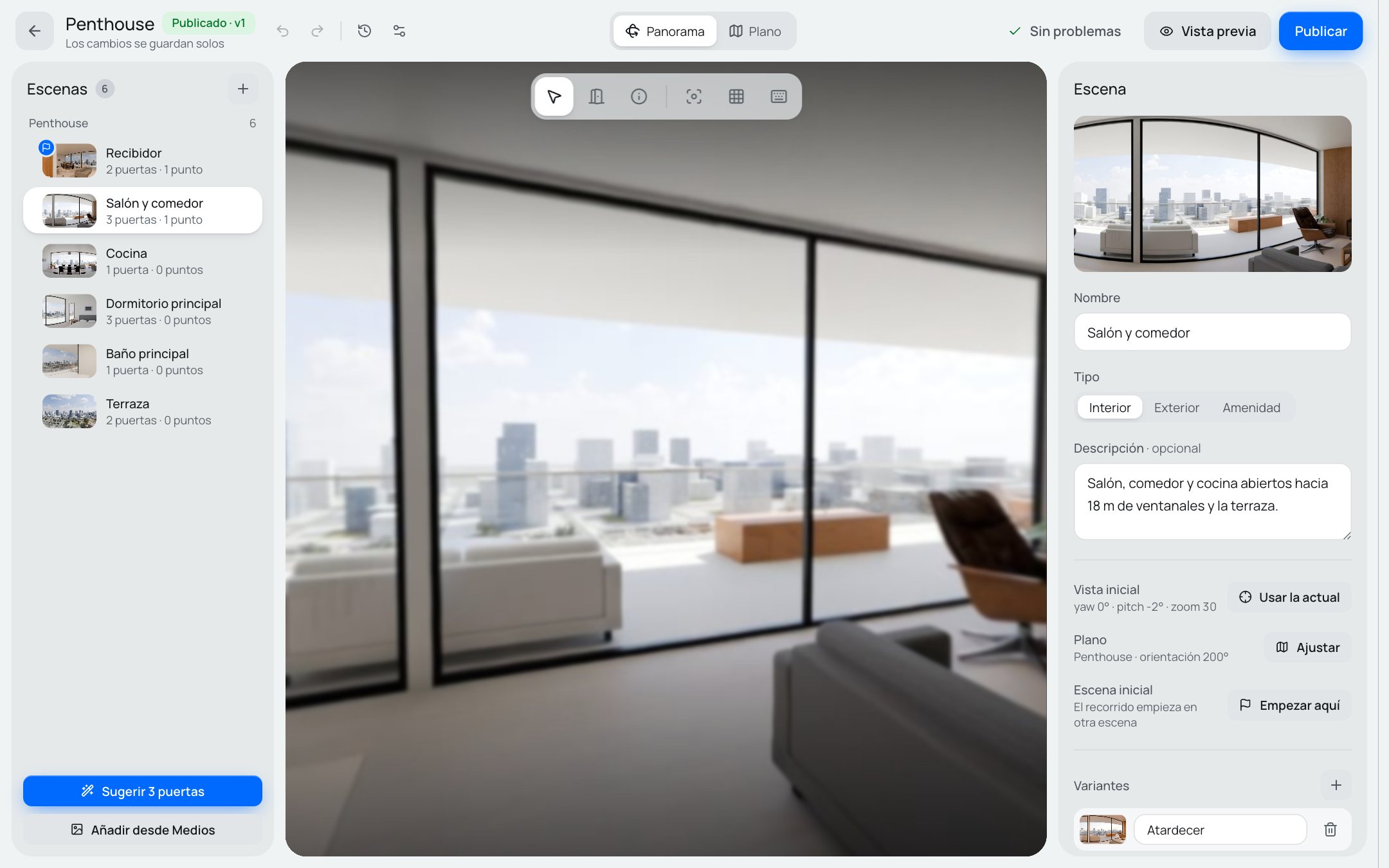Click Empezar aquí button
The image size is (1389, 868).
(x=1289, y=705)
